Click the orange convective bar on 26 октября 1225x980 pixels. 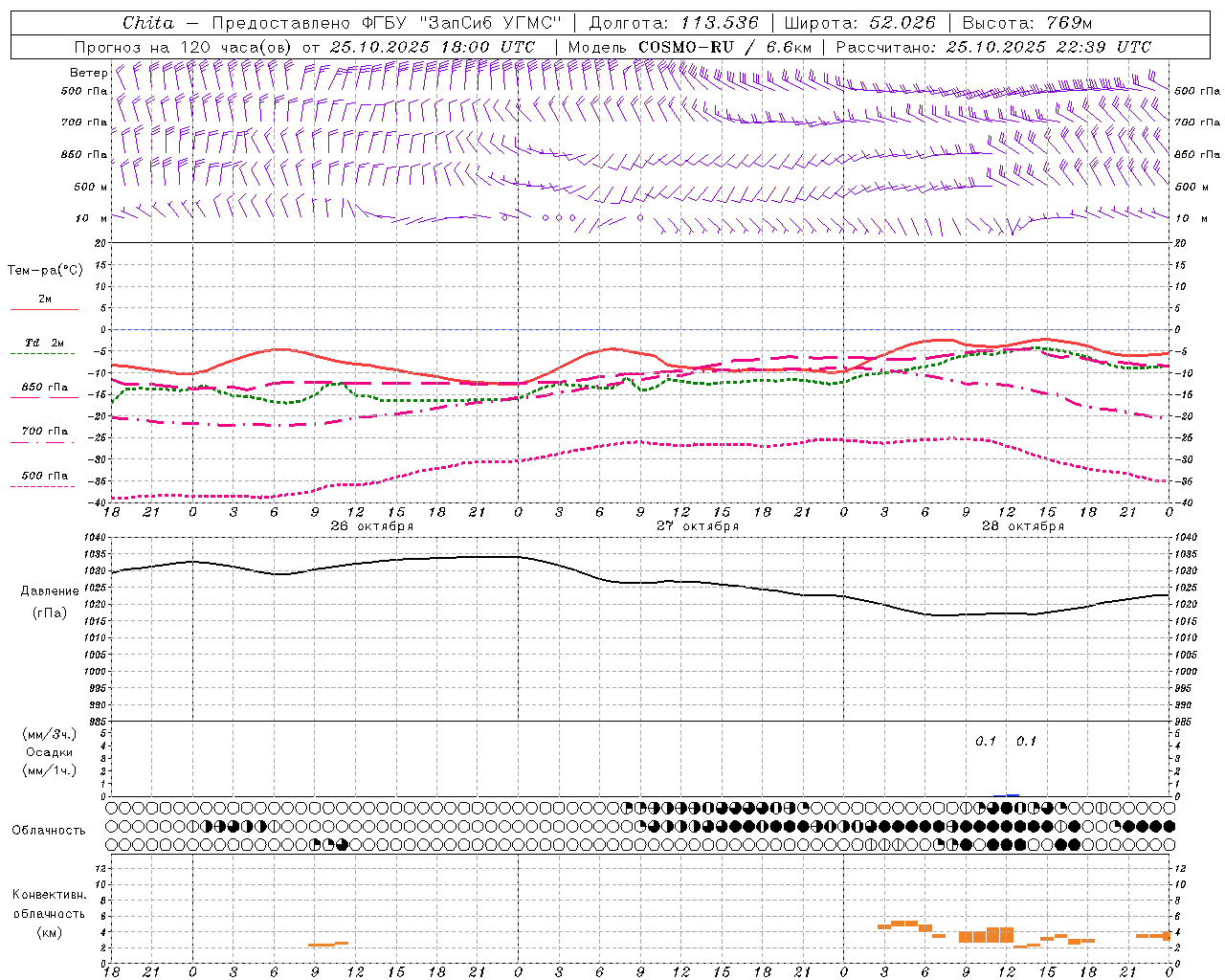[x=328, y=945]
